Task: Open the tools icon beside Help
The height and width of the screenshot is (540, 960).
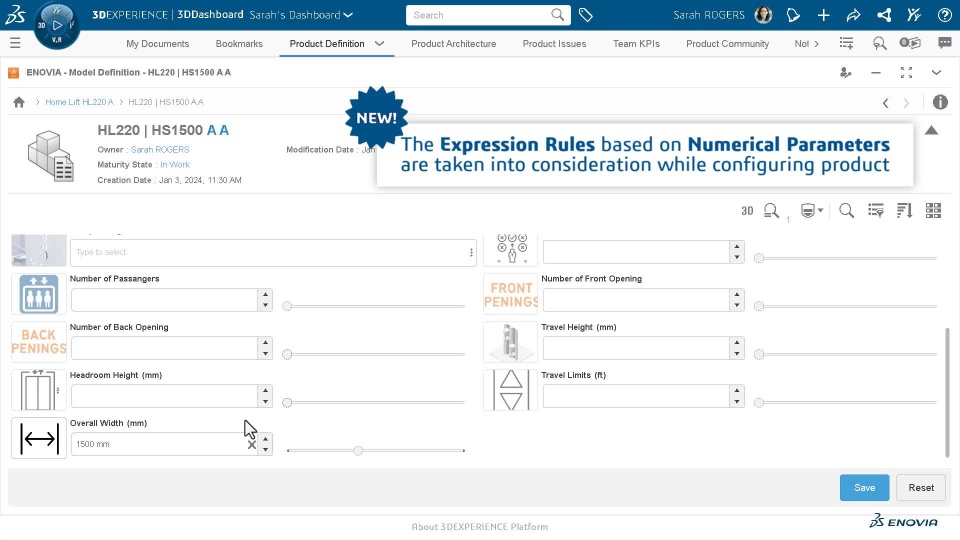Action: tap(913, 15)
